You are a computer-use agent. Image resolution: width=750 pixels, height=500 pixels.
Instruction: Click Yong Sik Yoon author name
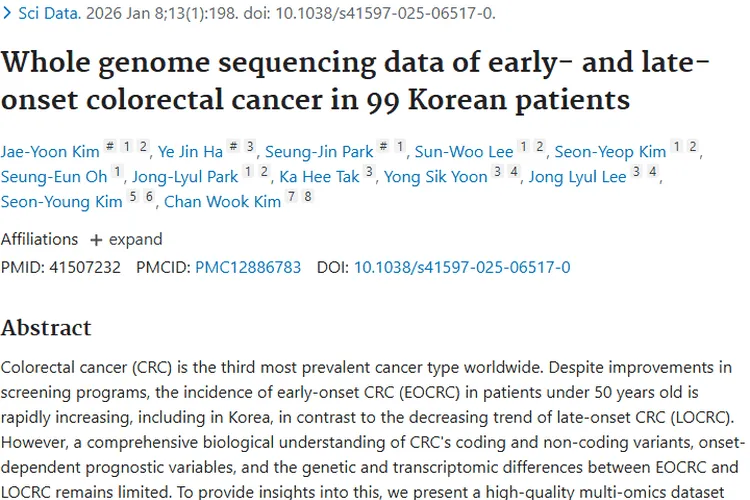(448, 177)
